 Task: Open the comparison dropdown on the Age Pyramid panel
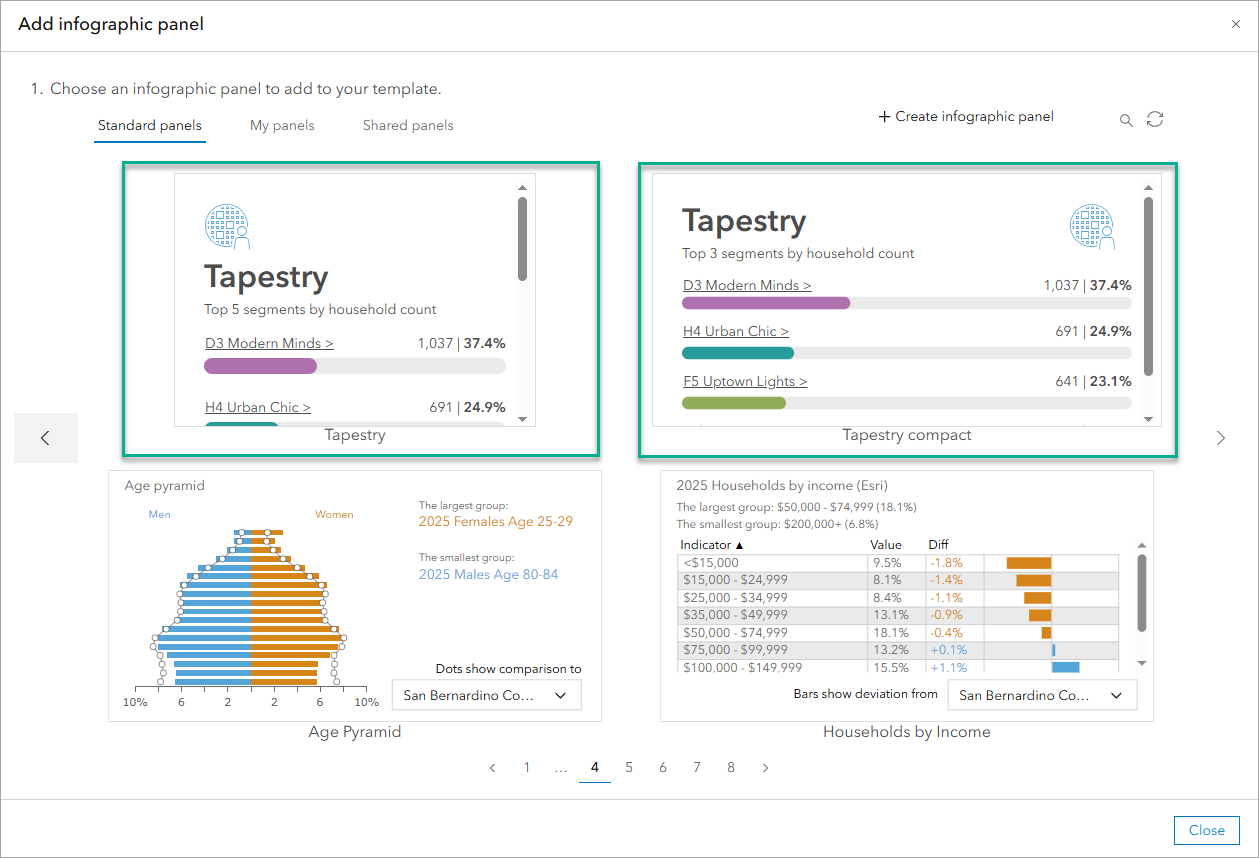tap(486, 694)
